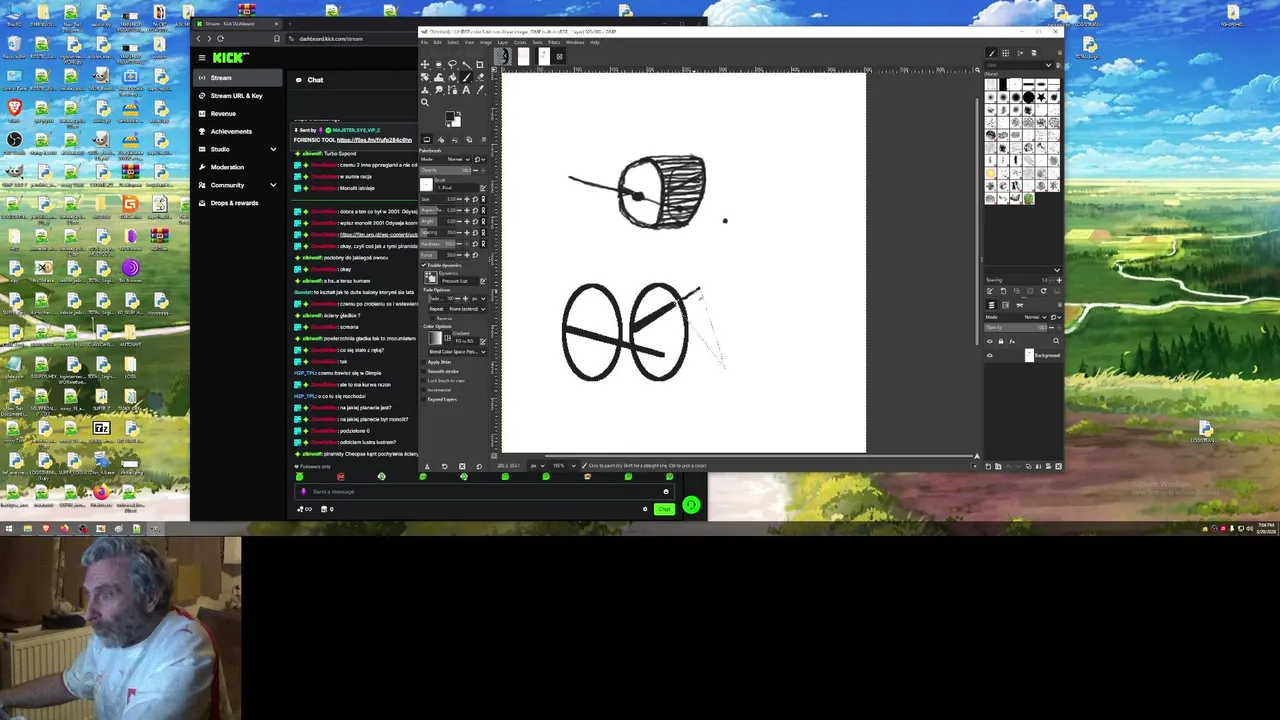
Task: Click the white background color swatch
Action: [x=457, y=123]
